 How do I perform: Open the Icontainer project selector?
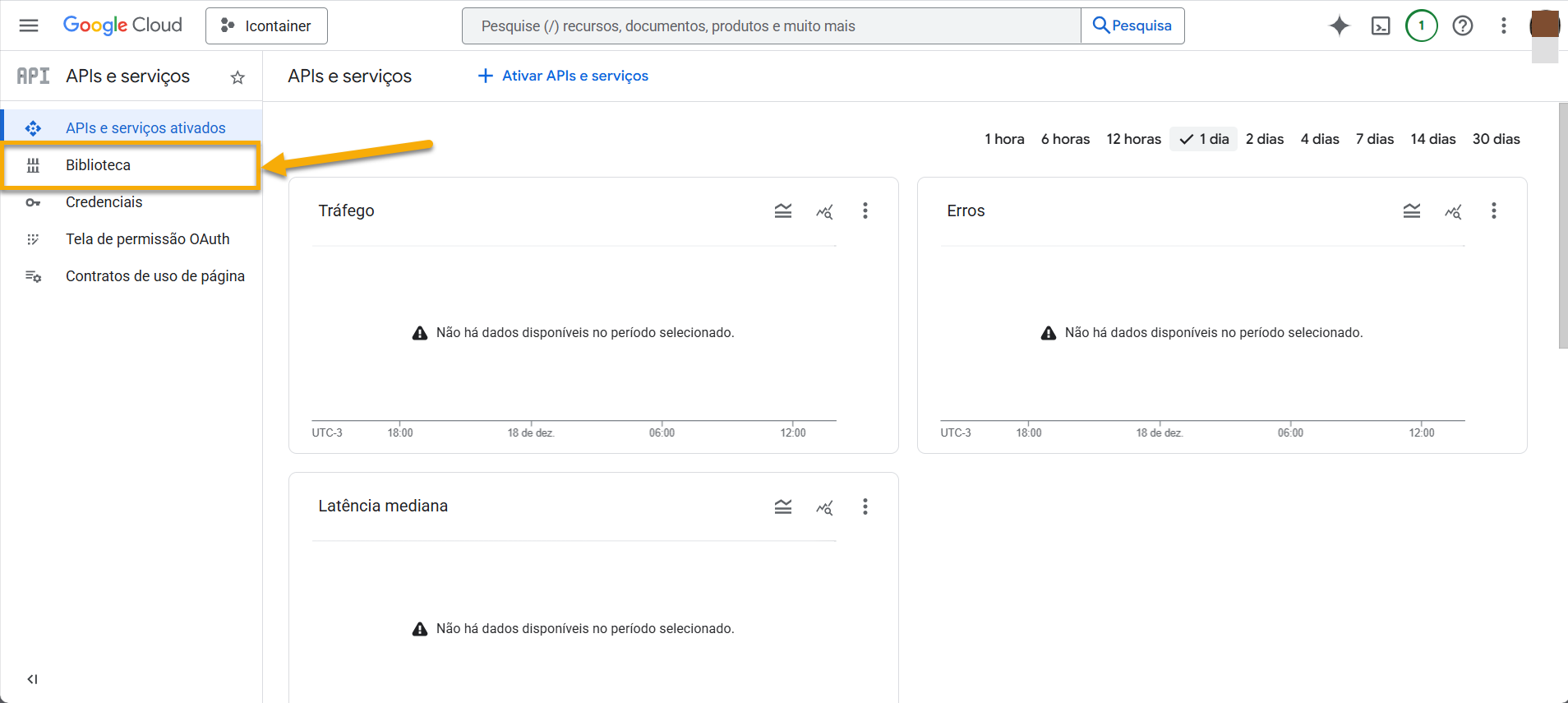click(266, 25)
